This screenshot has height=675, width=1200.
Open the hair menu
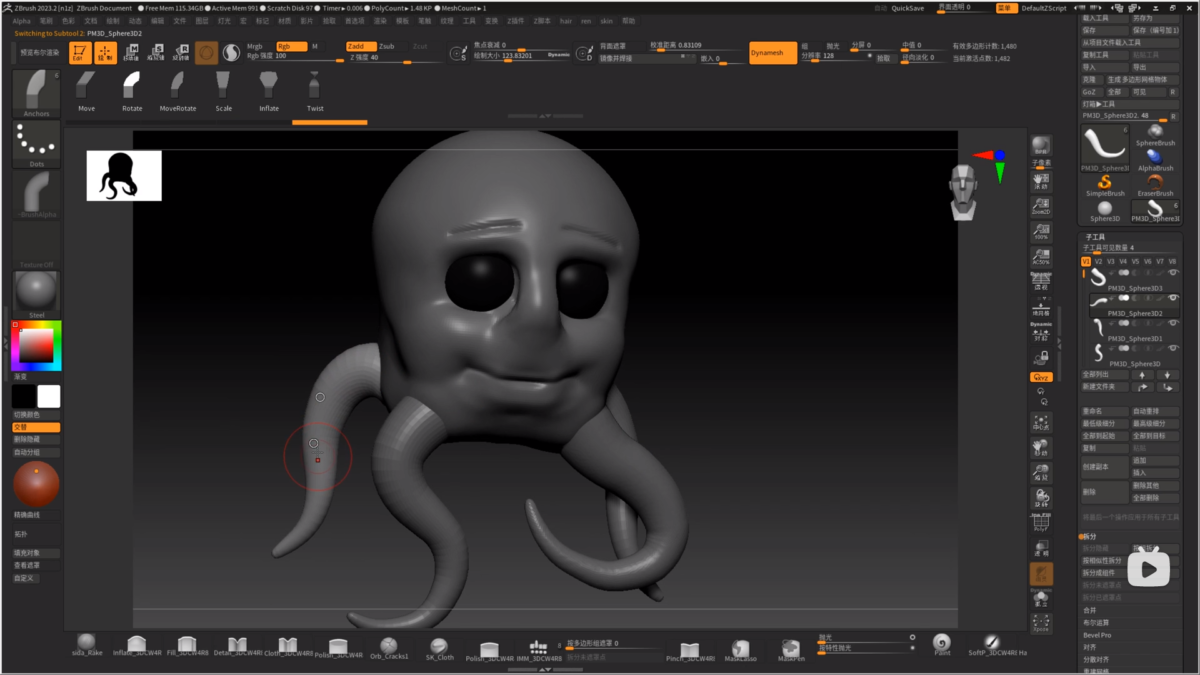(x=566, y=21)
